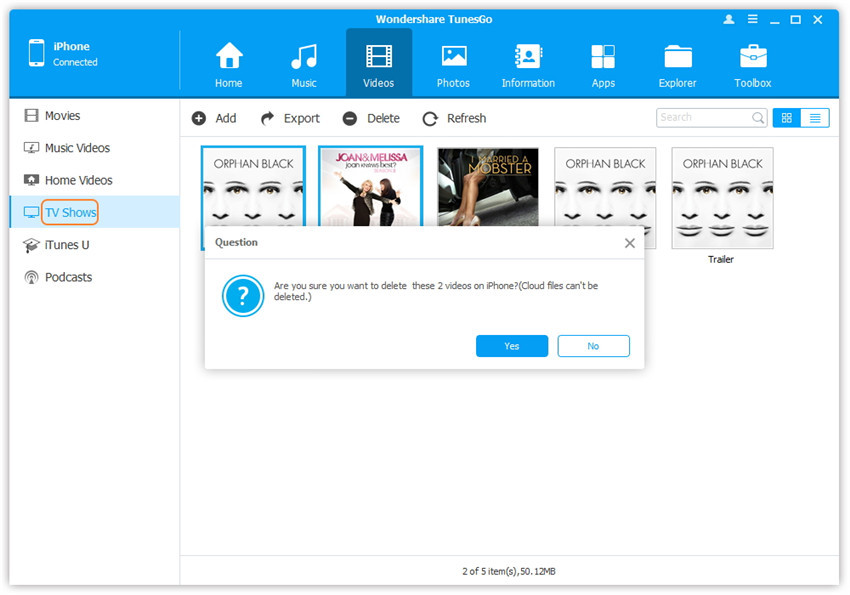850x595 pixels.
Task: Select Podcasts in the sidebar
Action: 68,277
